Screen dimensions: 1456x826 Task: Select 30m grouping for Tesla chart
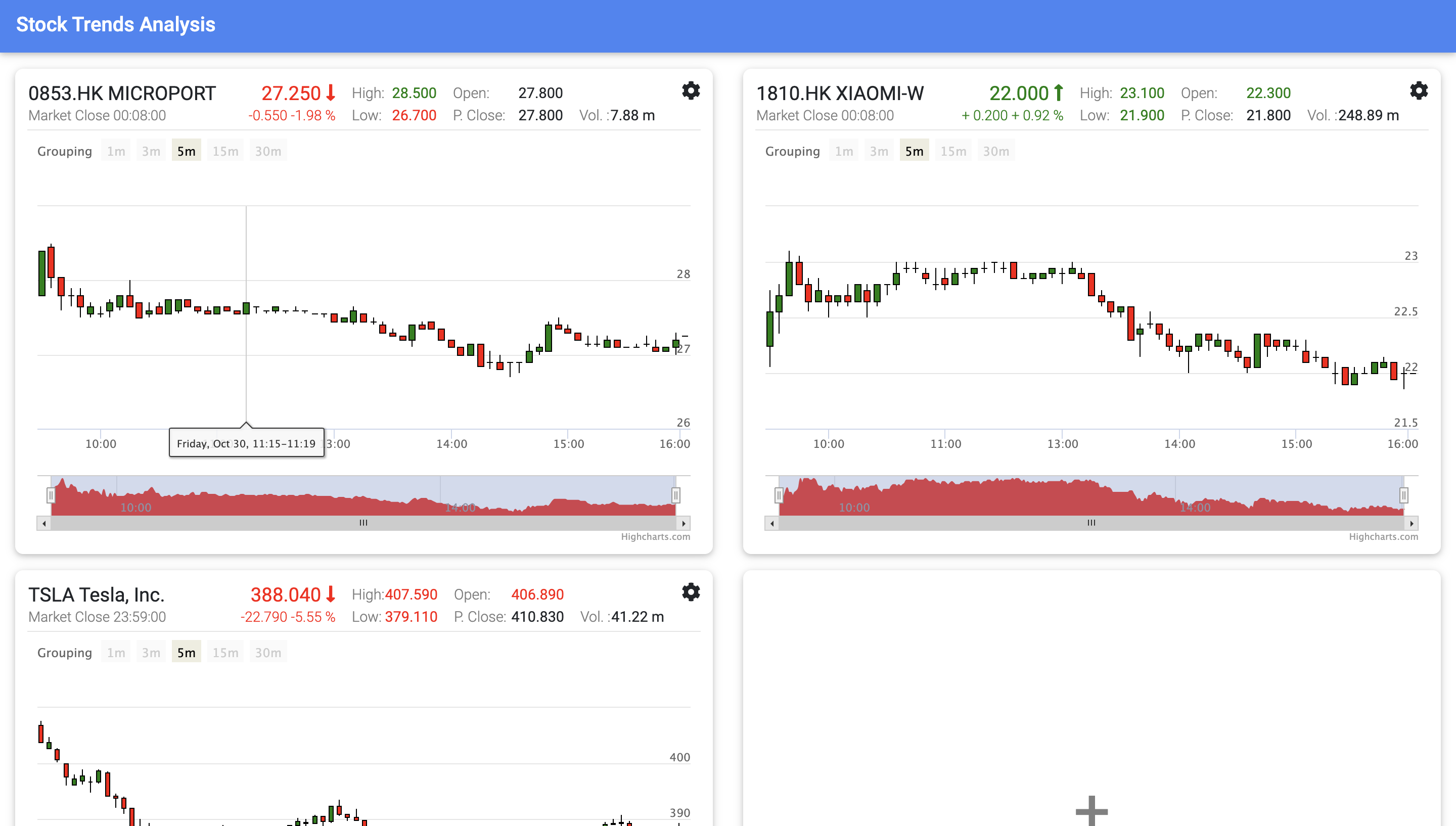click(x=268, y=653)
